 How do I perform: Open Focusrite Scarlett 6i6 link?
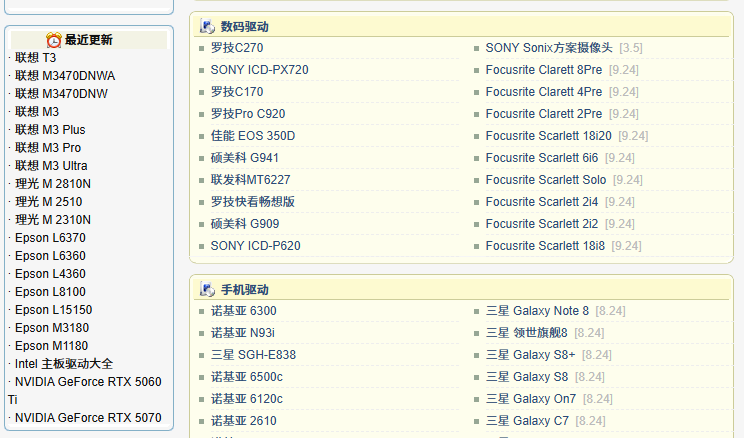click(x=542, y=158)
